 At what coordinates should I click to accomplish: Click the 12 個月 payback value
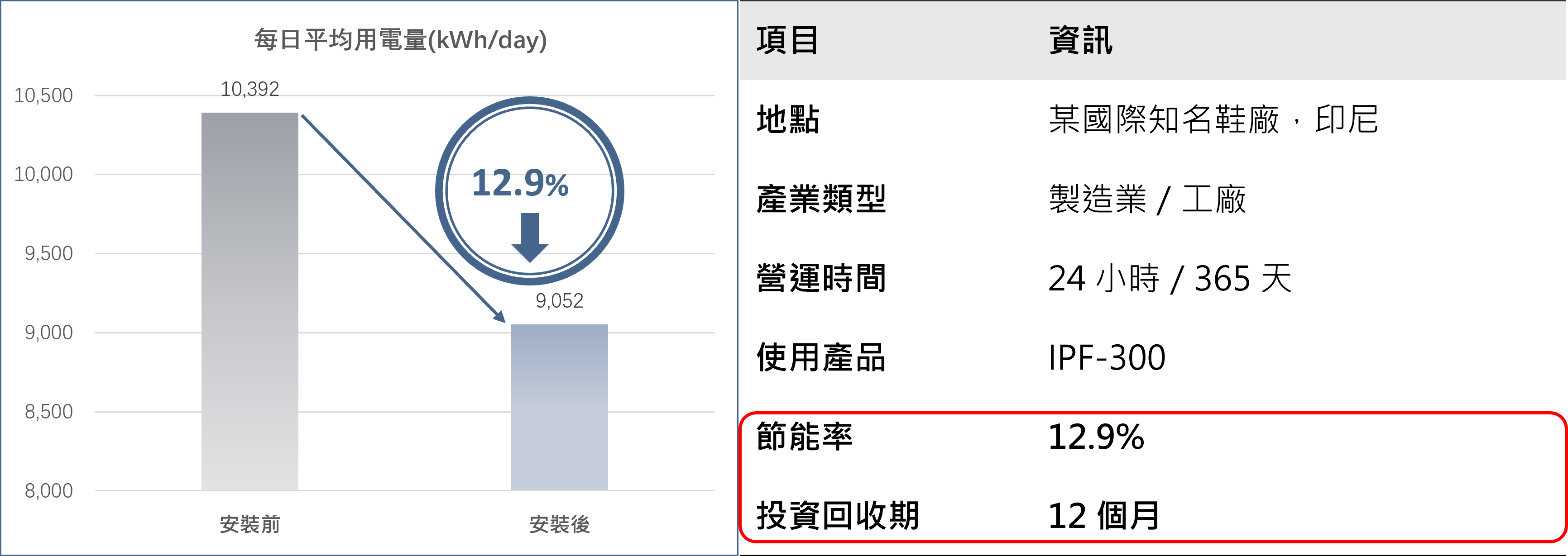(x=1103, y=516)
